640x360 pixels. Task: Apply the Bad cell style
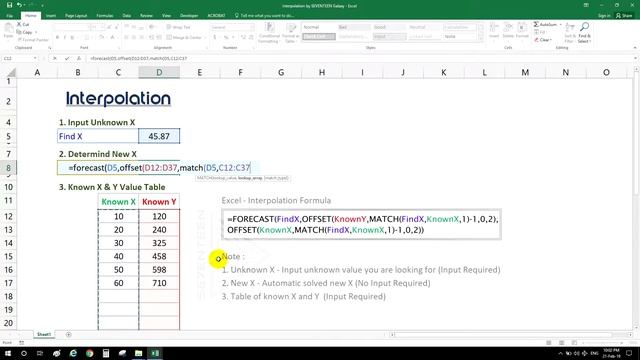(x=353, y=27)
